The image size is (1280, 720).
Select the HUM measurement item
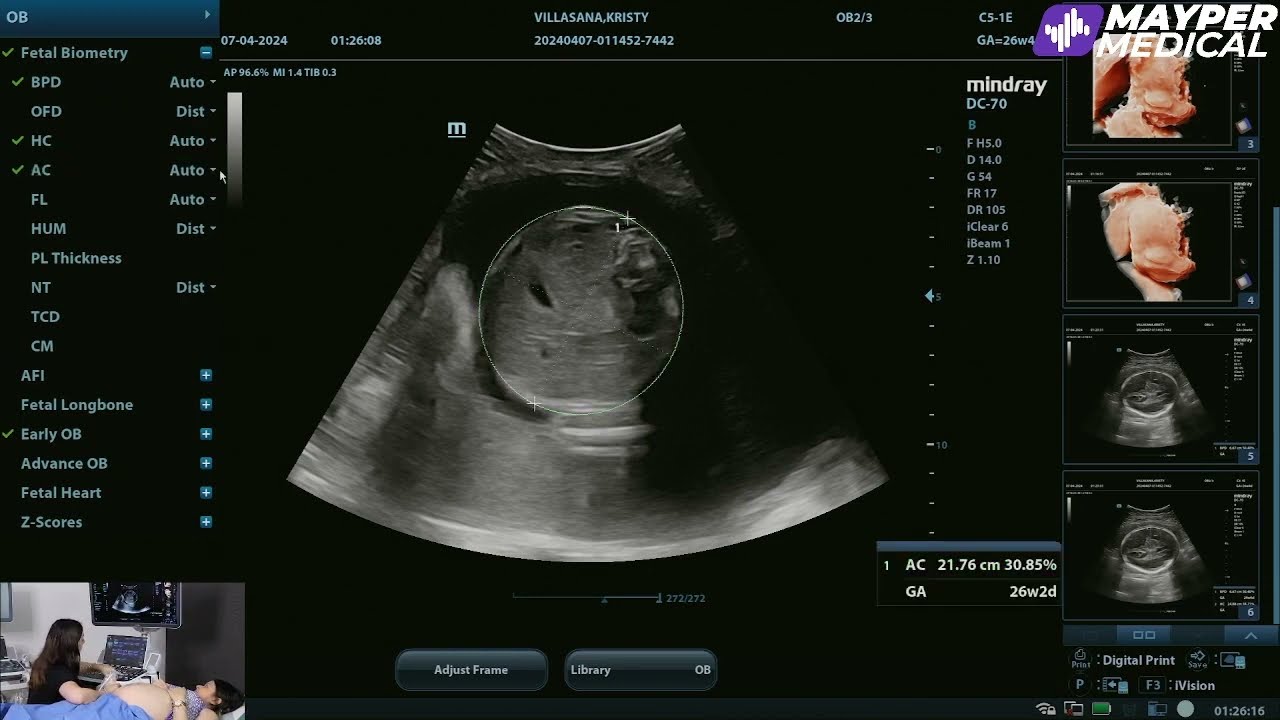click(48, 229)
